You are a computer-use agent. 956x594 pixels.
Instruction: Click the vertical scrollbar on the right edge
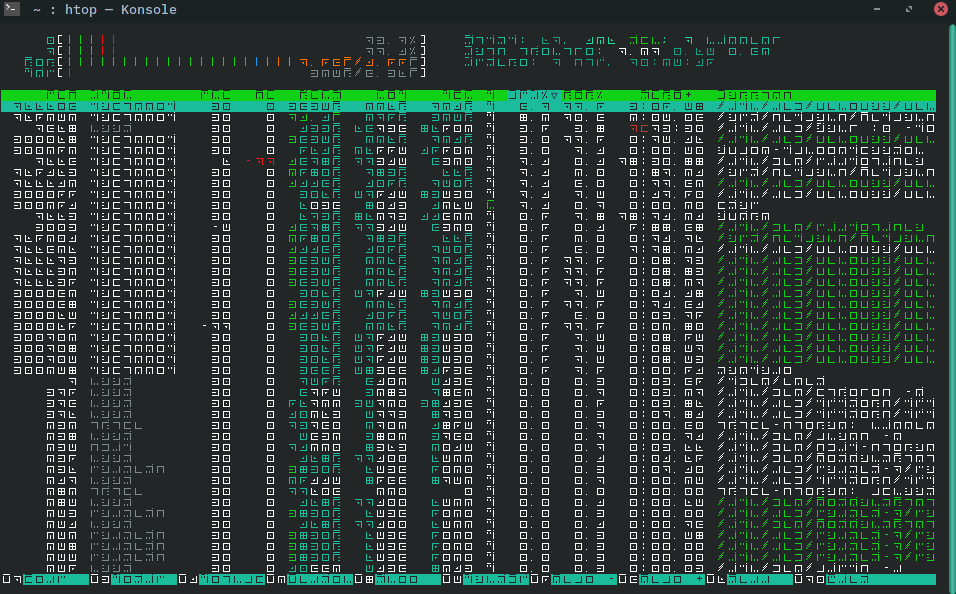point(950,300)
